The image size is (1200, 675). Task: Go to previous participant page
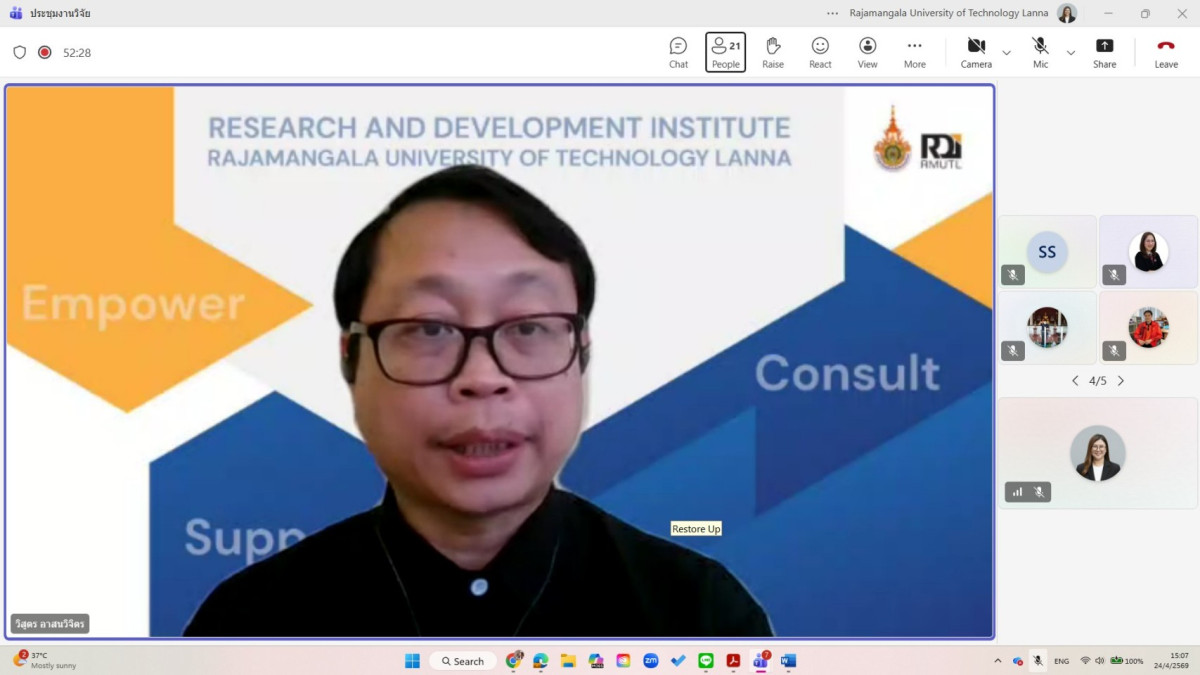pyautogui.click(x=1075, y=381)
